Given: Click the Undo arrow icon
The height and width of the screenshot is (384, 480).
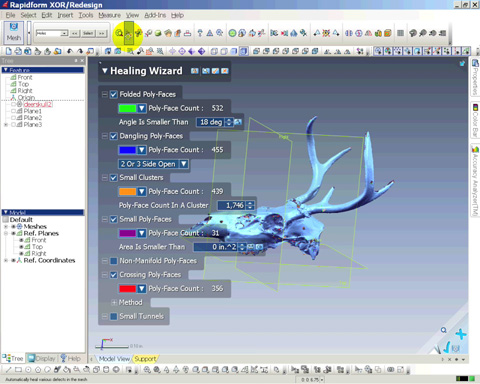Looking at the screenshot, I should coord(70,51).
